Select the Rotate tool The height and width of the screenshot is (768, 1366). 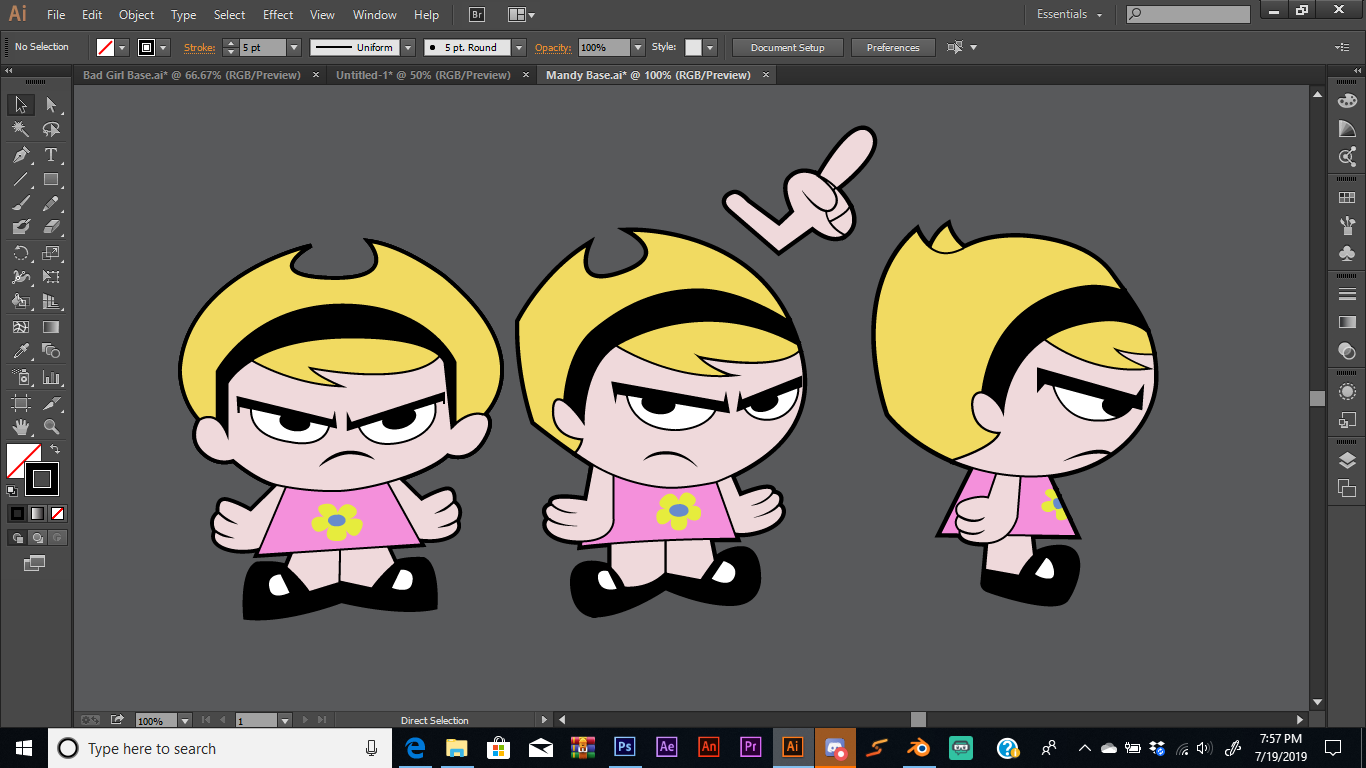[21, 254]
